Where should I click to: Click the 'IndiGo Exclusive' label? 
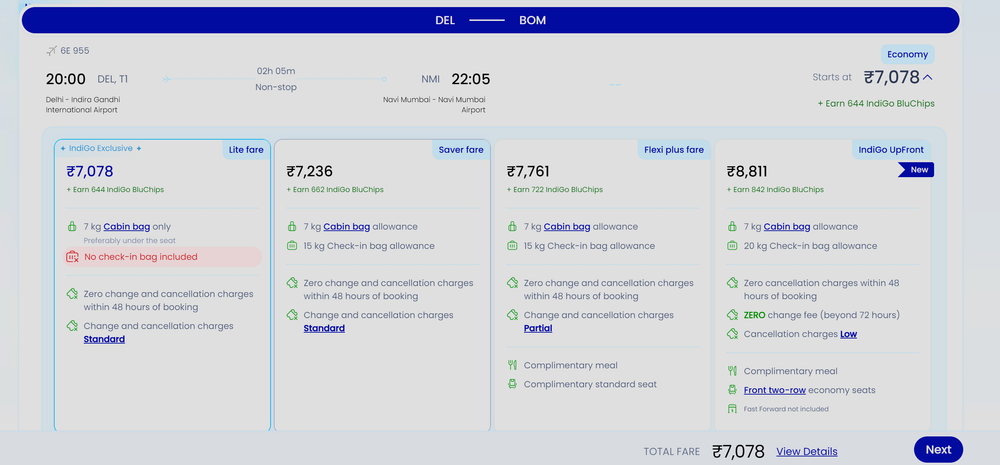101,149
